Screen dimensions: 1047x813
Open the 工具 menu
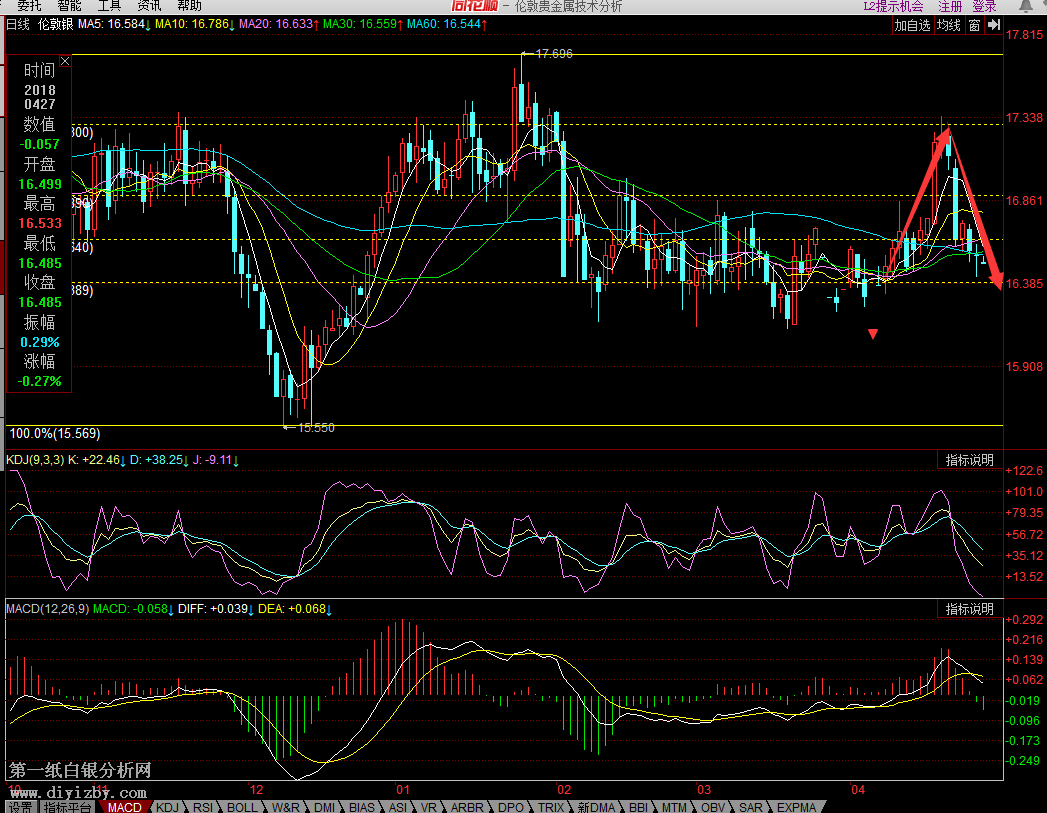(109, 6)
